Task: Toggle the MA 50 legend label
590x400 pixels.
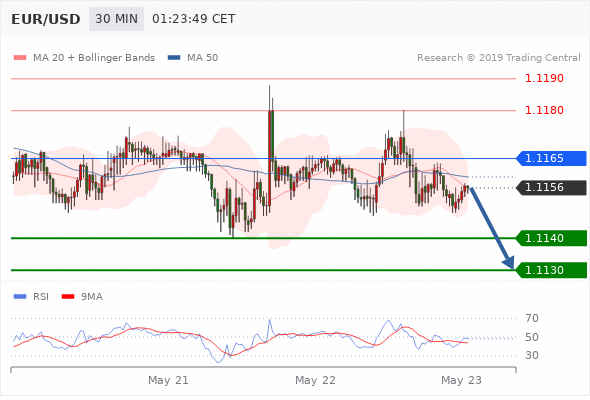Action: pos(202,58)
